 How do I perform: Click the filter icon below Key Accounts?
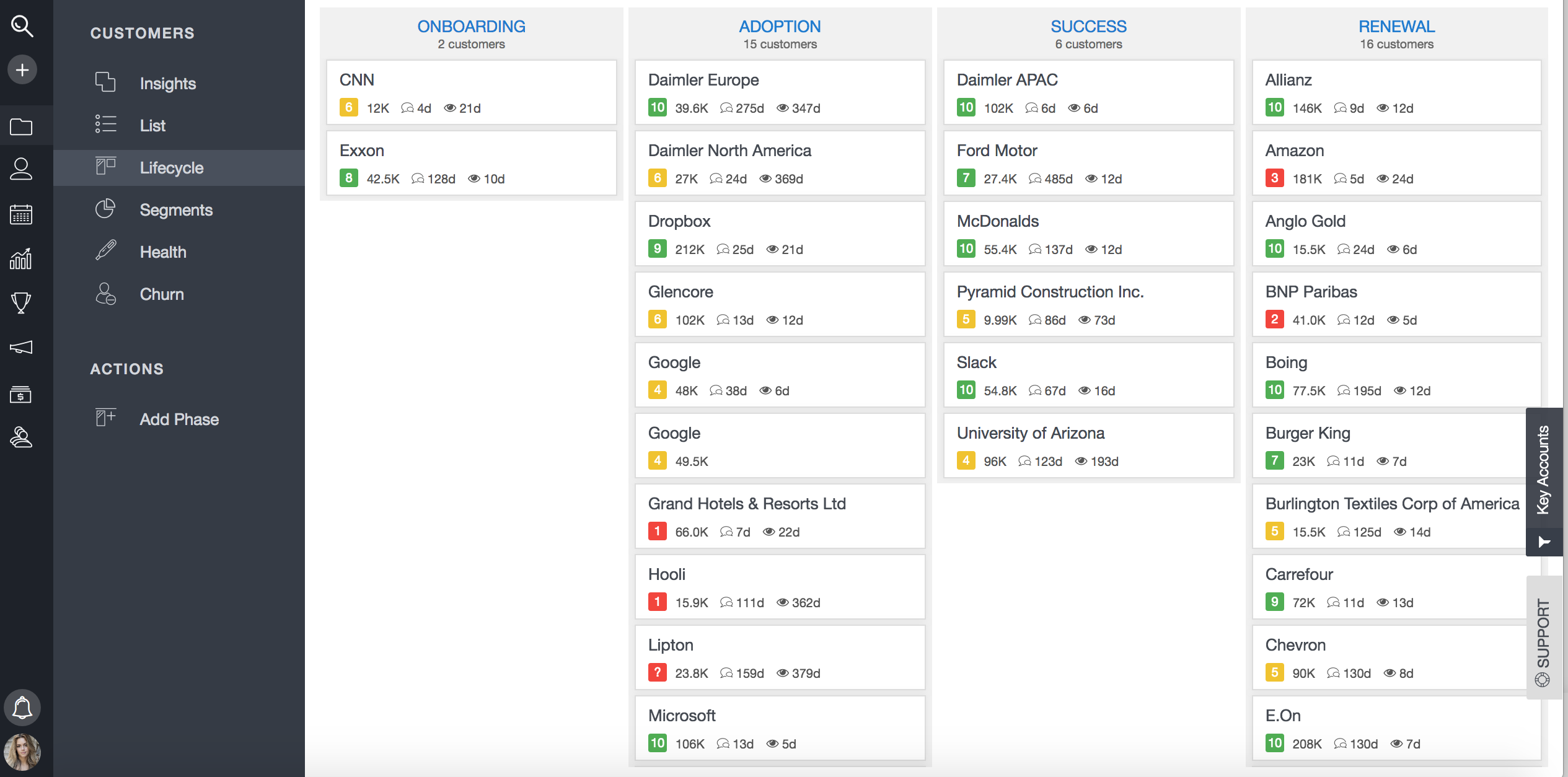pos(1544,542)
